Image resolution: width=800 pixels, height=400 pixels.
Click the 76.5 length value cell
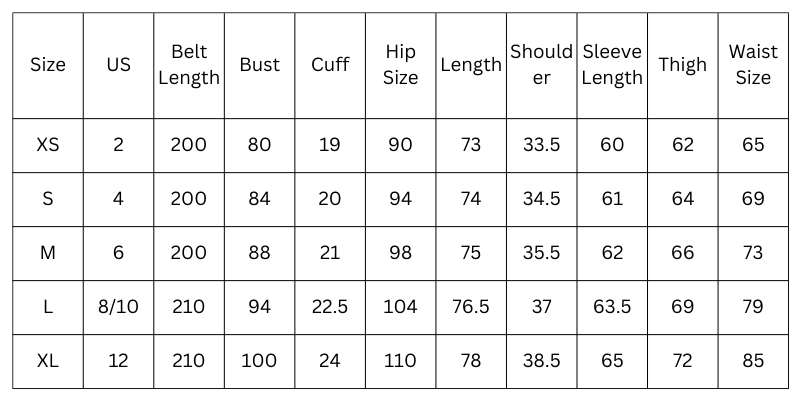(x=470, y=307)
